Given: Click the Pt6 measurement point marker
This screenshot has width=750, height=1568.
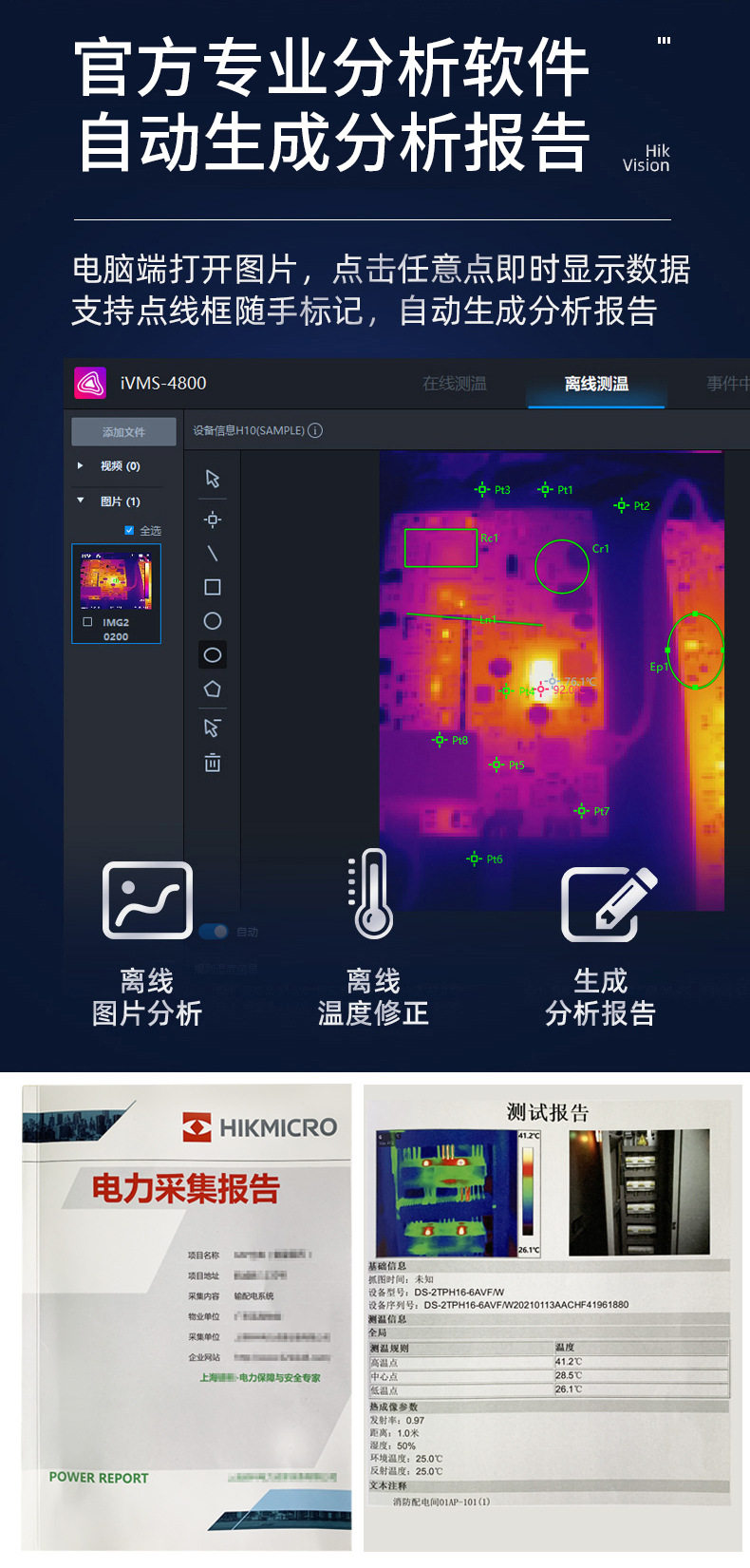Looking at the screenshot, I should [475, 859].
